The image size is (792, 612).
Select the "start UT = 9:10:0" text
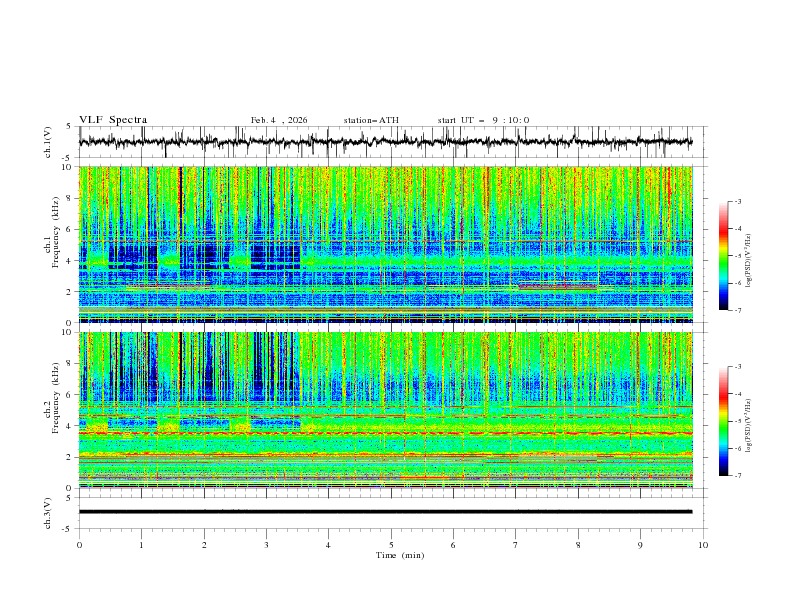(483, 120)
